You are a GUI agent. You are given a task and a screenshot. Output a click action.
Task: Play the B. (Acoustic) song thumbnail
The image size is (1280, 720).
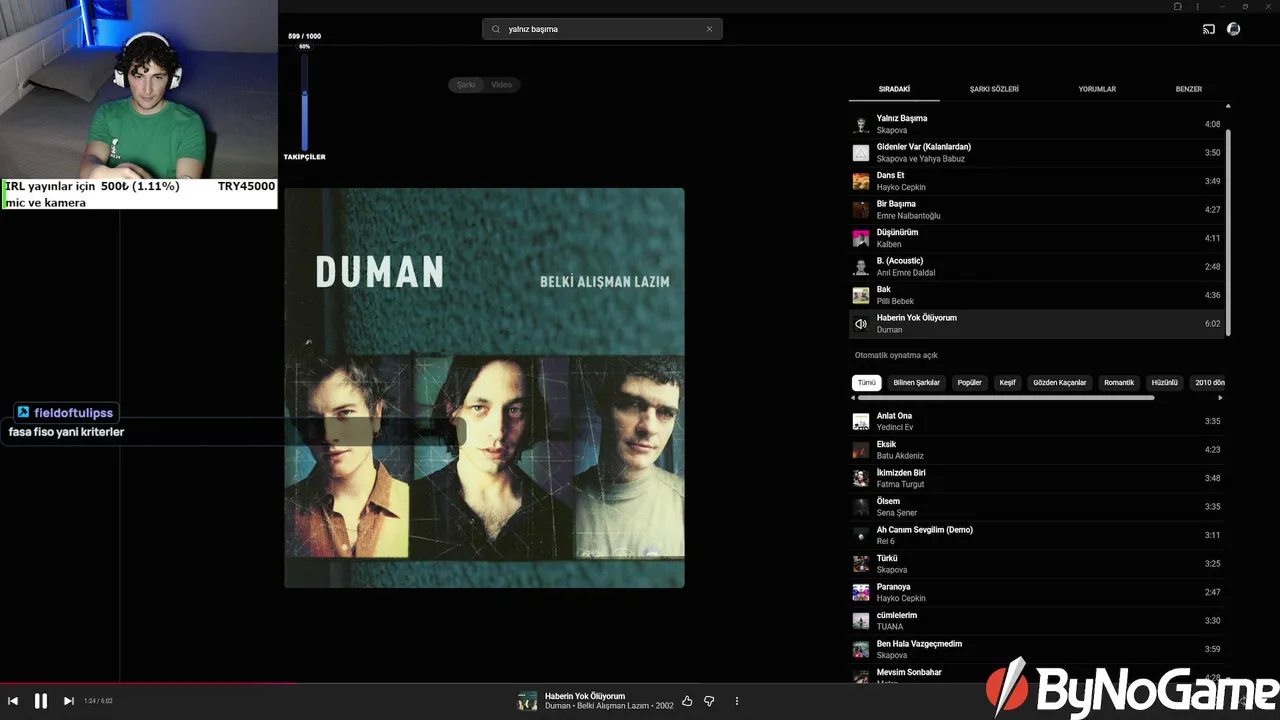coord(861,267)
